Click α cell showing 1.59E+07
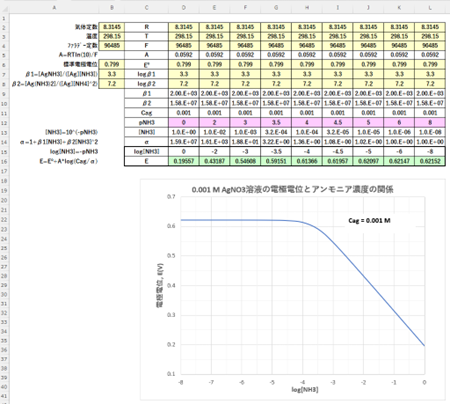 click(x=184, y=142)
